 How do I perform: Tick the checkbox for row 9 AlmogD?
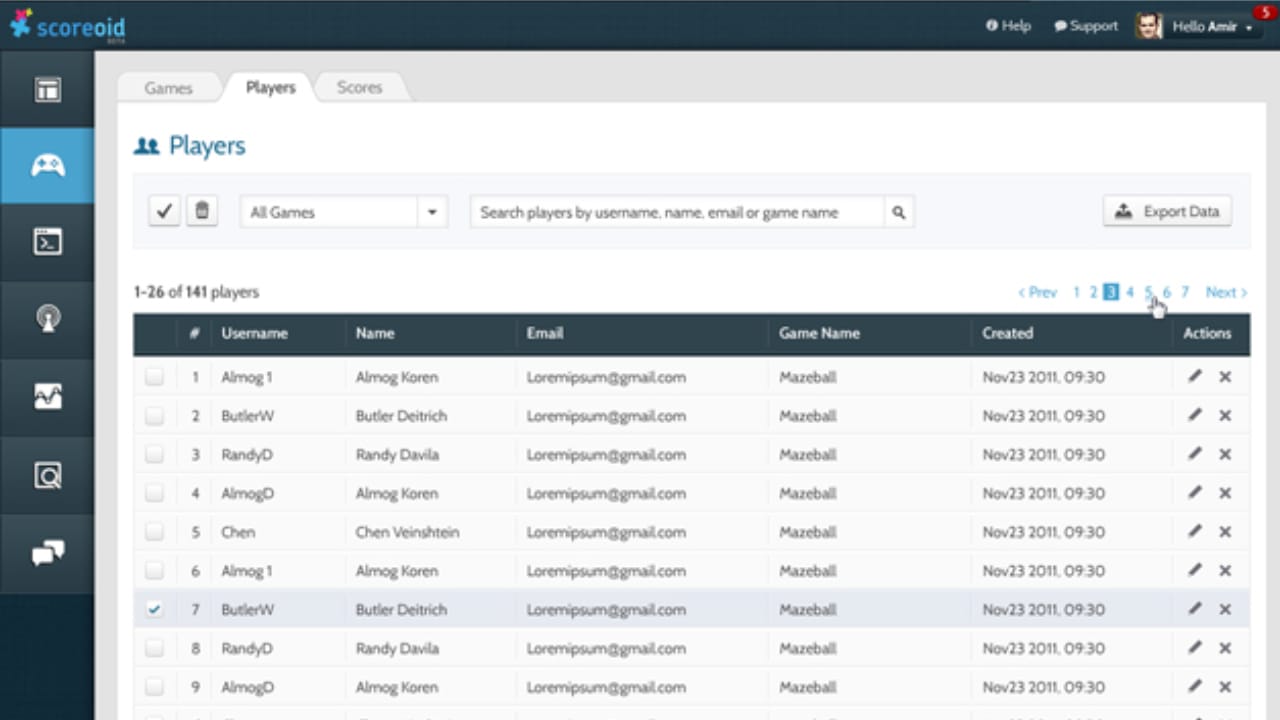click(x=154, y=687)
